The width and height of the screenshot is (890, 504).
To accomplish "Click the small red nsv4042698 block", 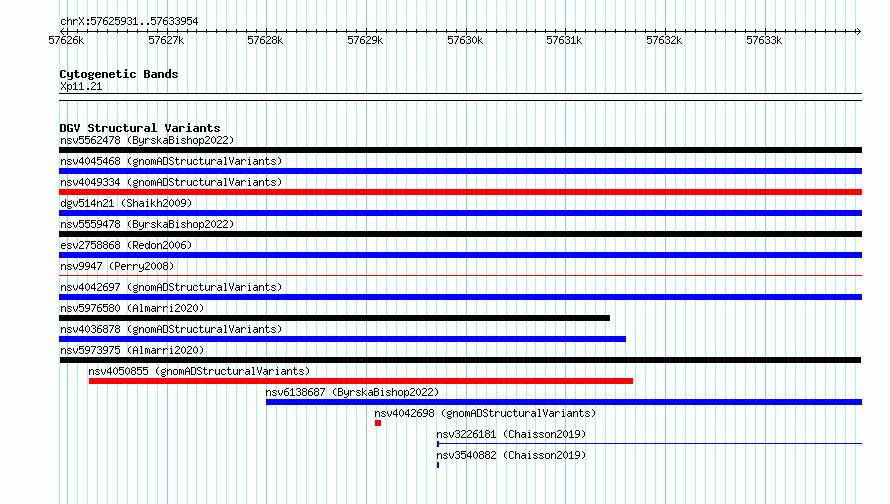I will pyautogui.click(x=378, y=423).
